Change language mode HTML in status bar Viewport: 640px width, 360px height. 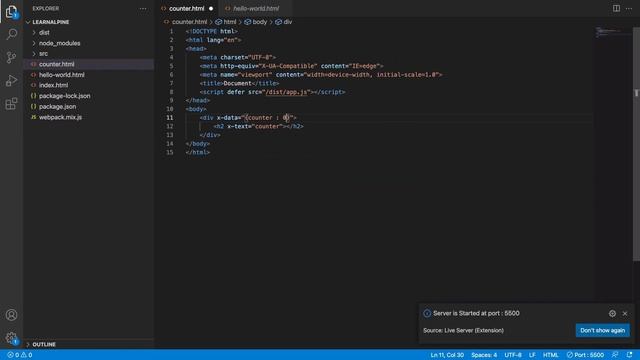550,355
